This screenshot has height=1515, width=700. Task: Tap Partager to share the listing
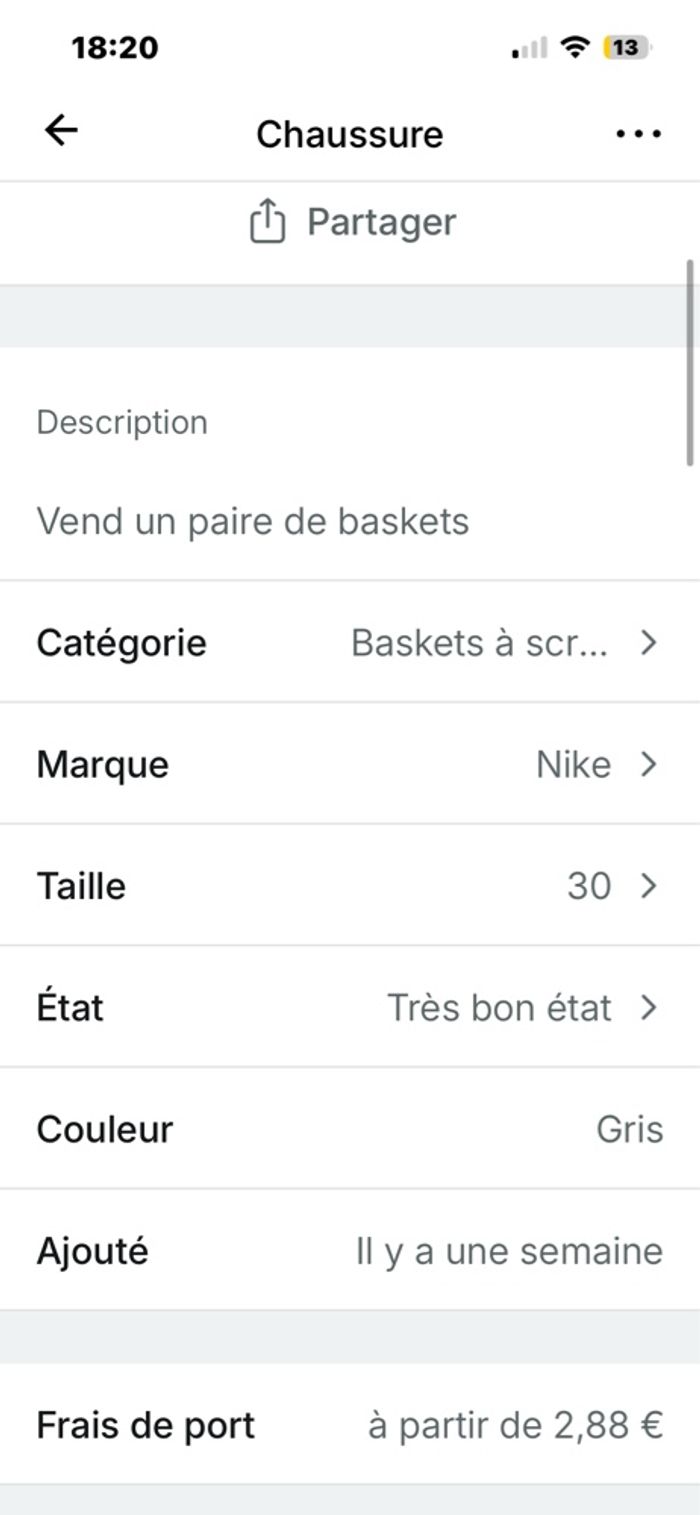point(384,221)
